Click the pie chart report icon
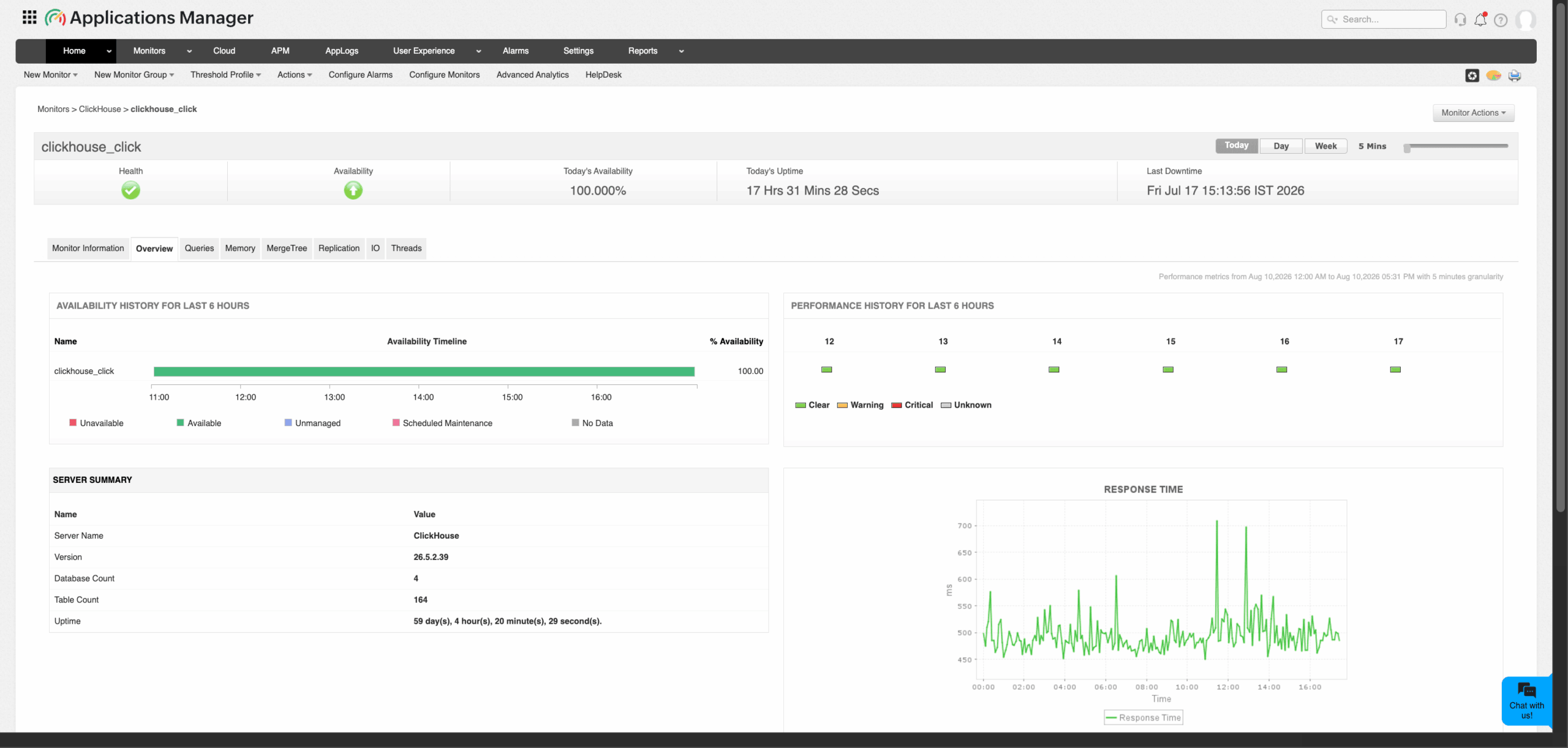 point(1493,75)
